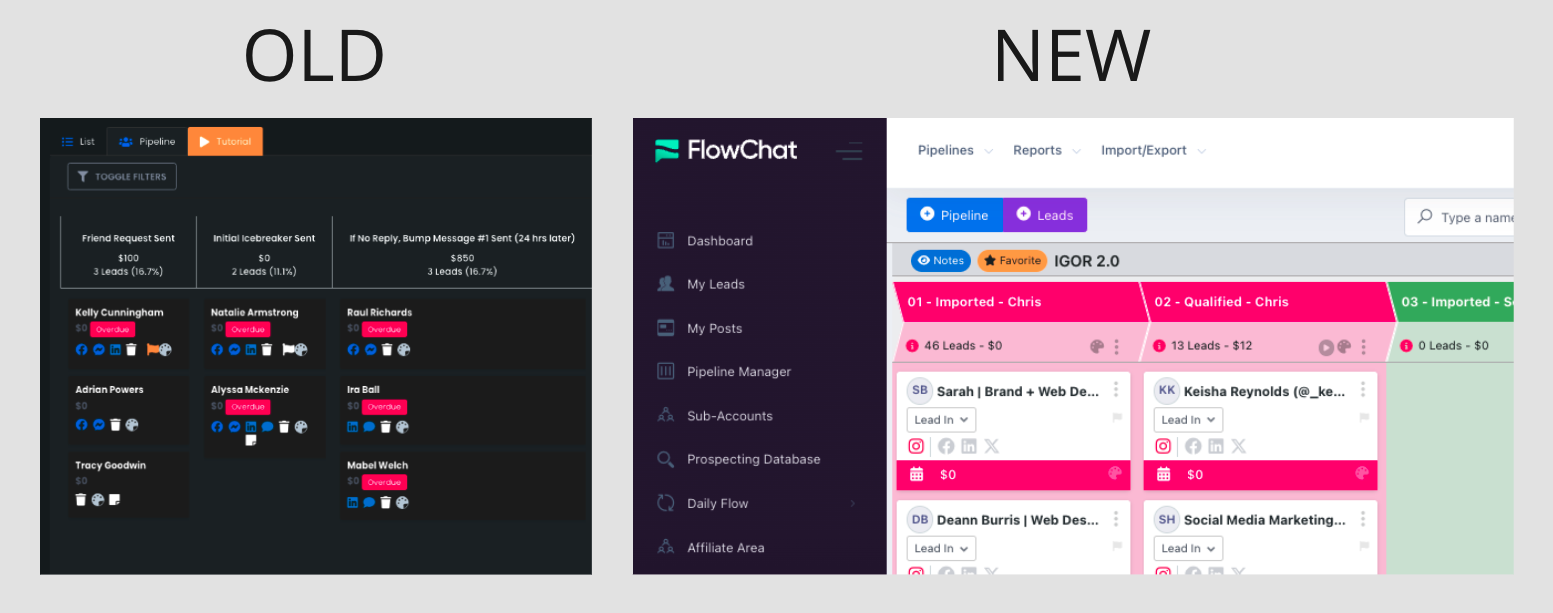Viewport: 1553px width, 613px height.
Task: Open Lead In dropdown on Keisha Reynolds' card
Action: (x=1188, y=420)
